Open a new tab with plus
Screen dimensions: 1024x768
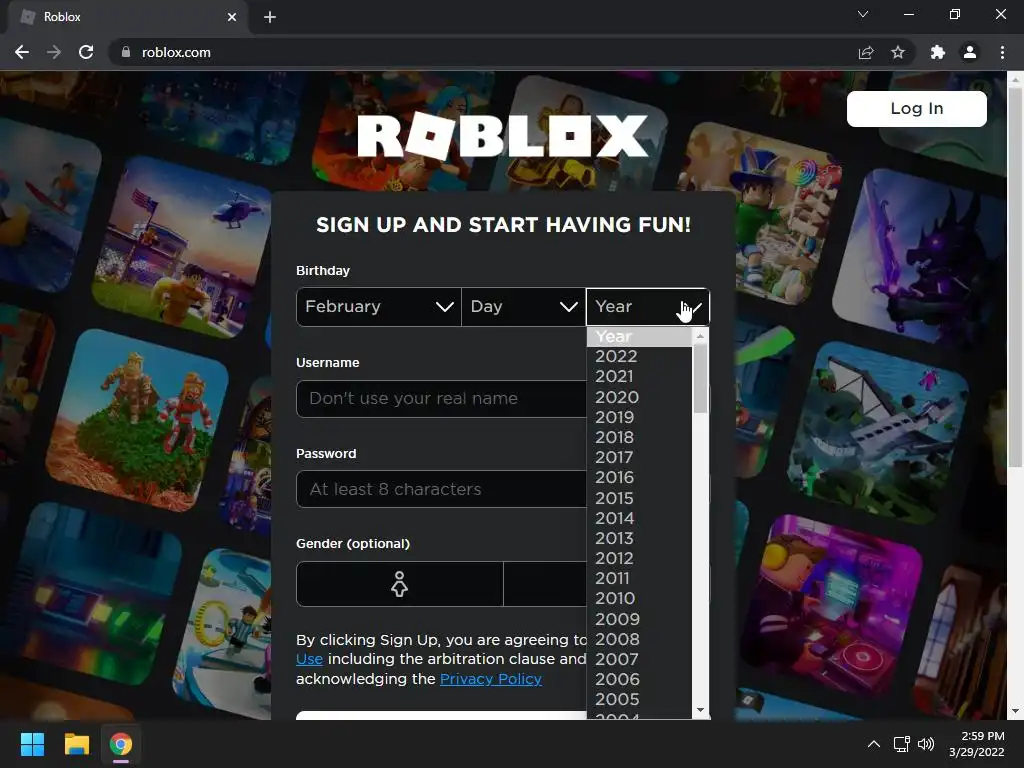270,17
